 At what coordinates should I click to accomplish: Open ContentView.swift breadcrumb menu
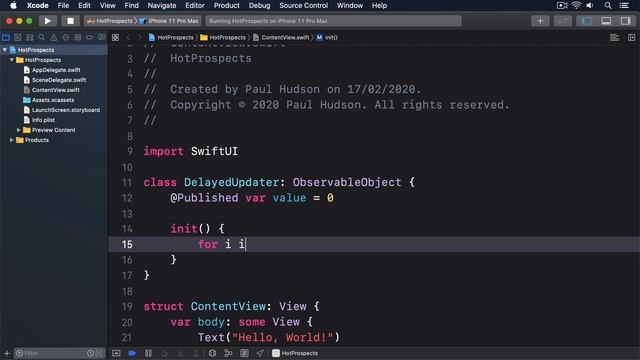point(281,38)
